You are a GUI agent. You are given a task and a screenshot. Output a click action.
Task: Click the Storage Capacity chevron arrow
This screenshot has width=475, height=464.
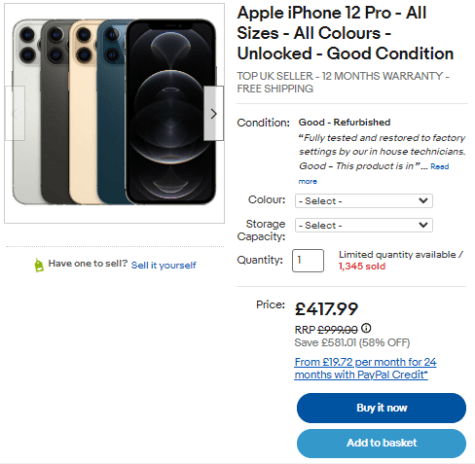point(423,225)
